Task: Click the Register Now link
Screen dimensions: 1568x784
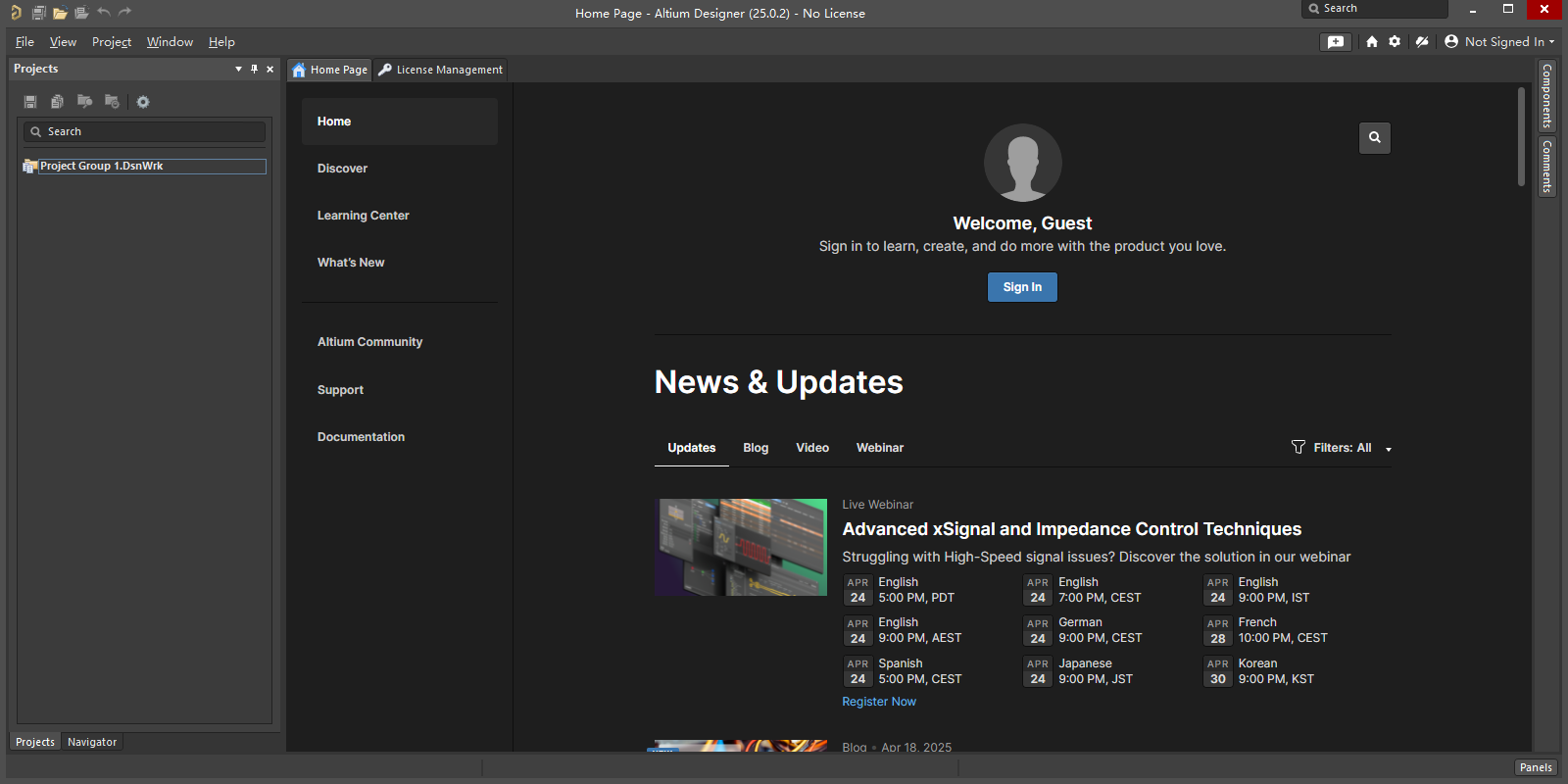Action: pyautogui.click(x=879, y=702)
